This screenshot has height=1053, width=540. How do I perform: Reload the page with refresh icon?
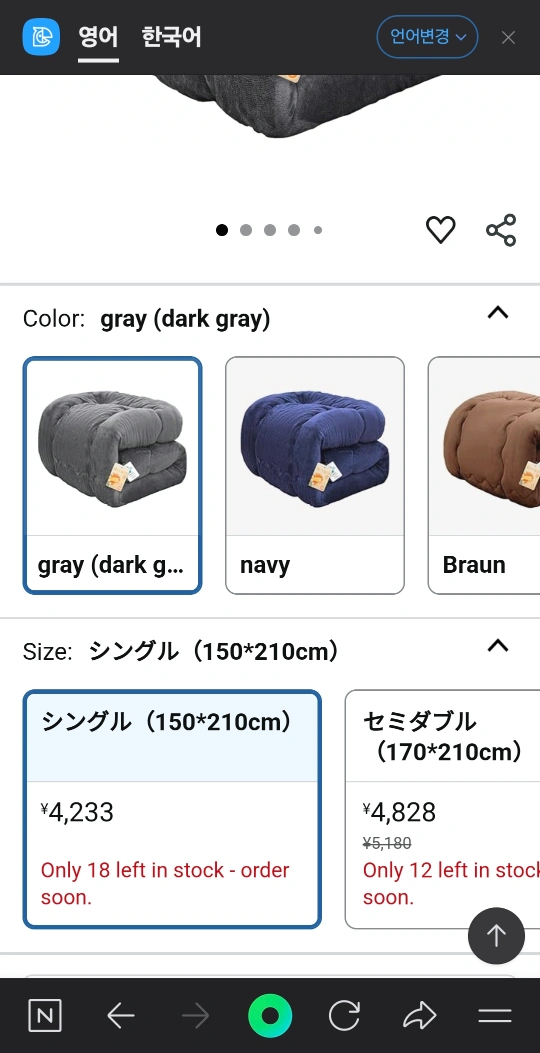point(344,1015)
